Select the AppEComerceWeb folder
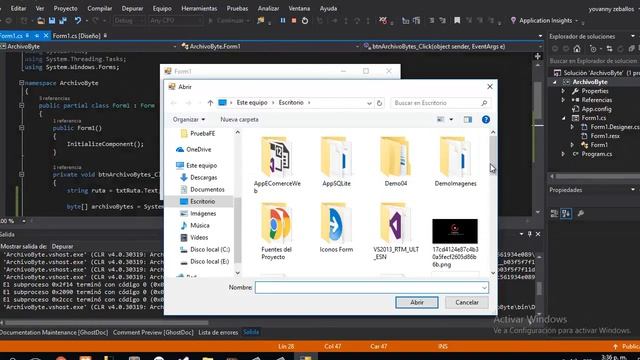 coord(277,165)
